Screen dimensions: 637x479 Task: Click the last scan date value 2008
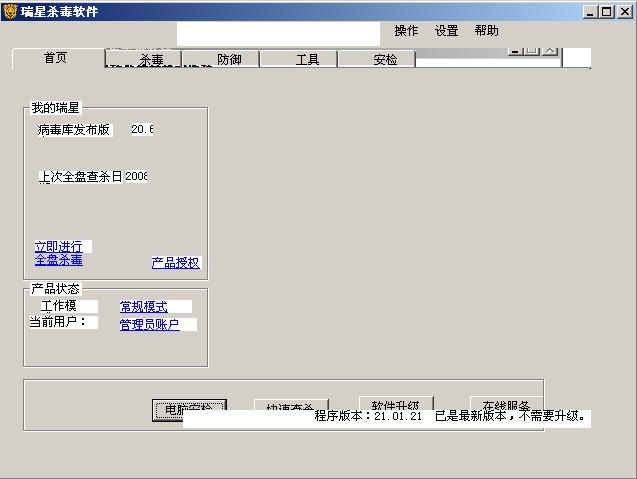point(136,176)
